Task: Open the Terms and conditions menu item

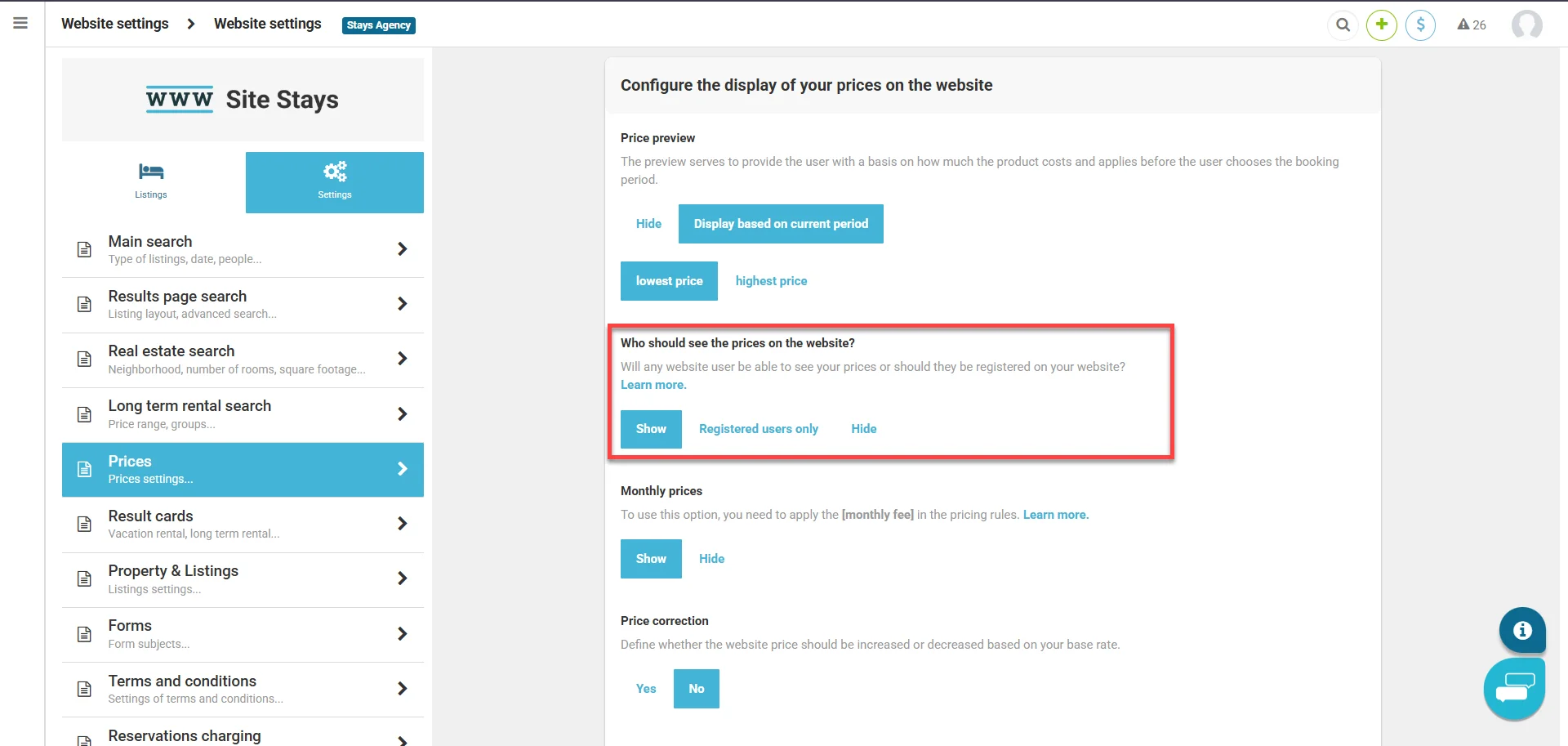Action: tap(243, 689)
